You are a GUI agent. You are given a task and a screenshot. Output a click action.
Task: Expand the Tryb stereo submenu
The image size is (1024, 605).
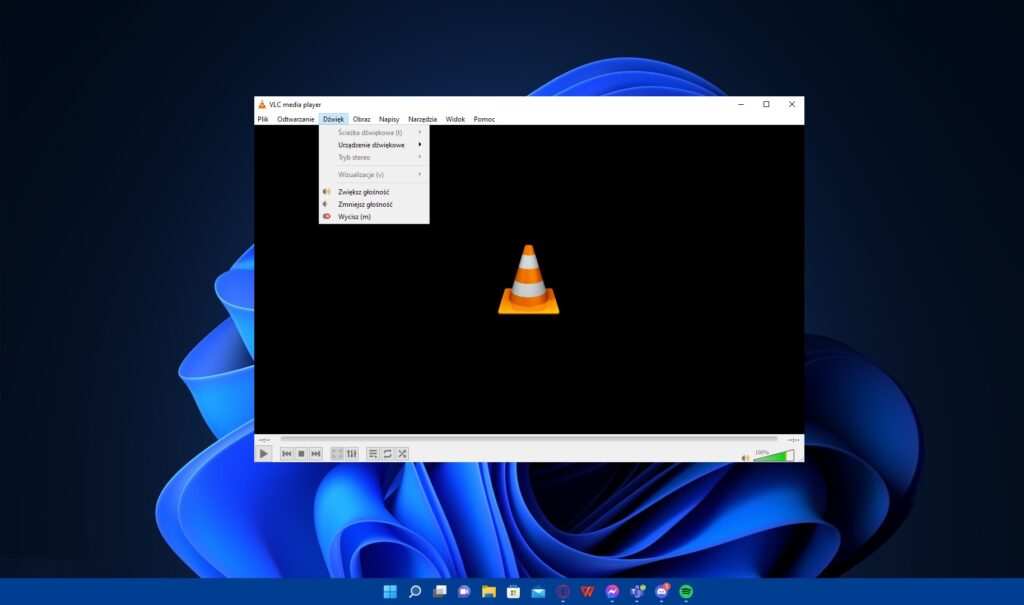pos(374,157)
